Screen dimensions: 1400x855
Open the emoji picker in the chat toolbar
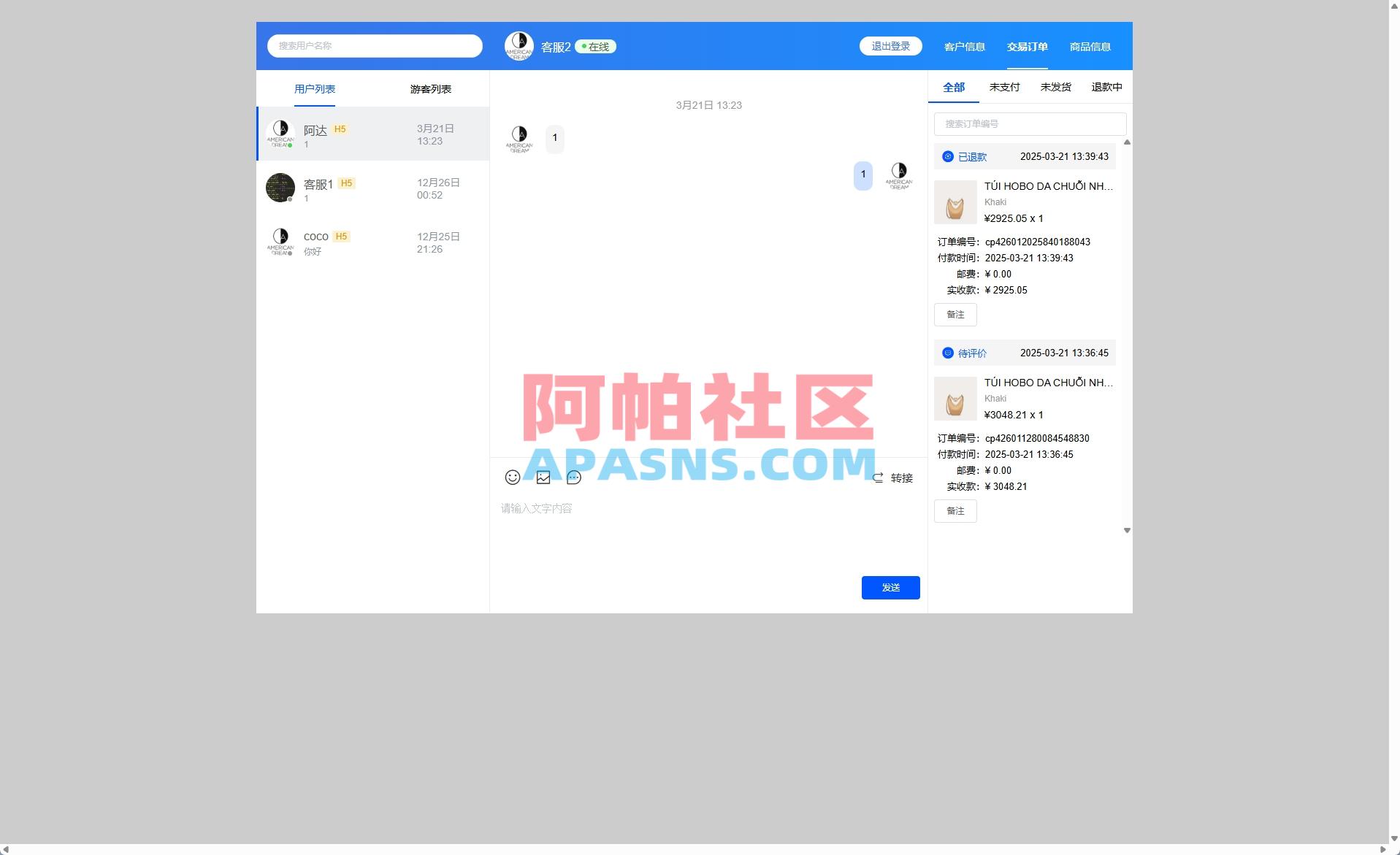(513, 478)
